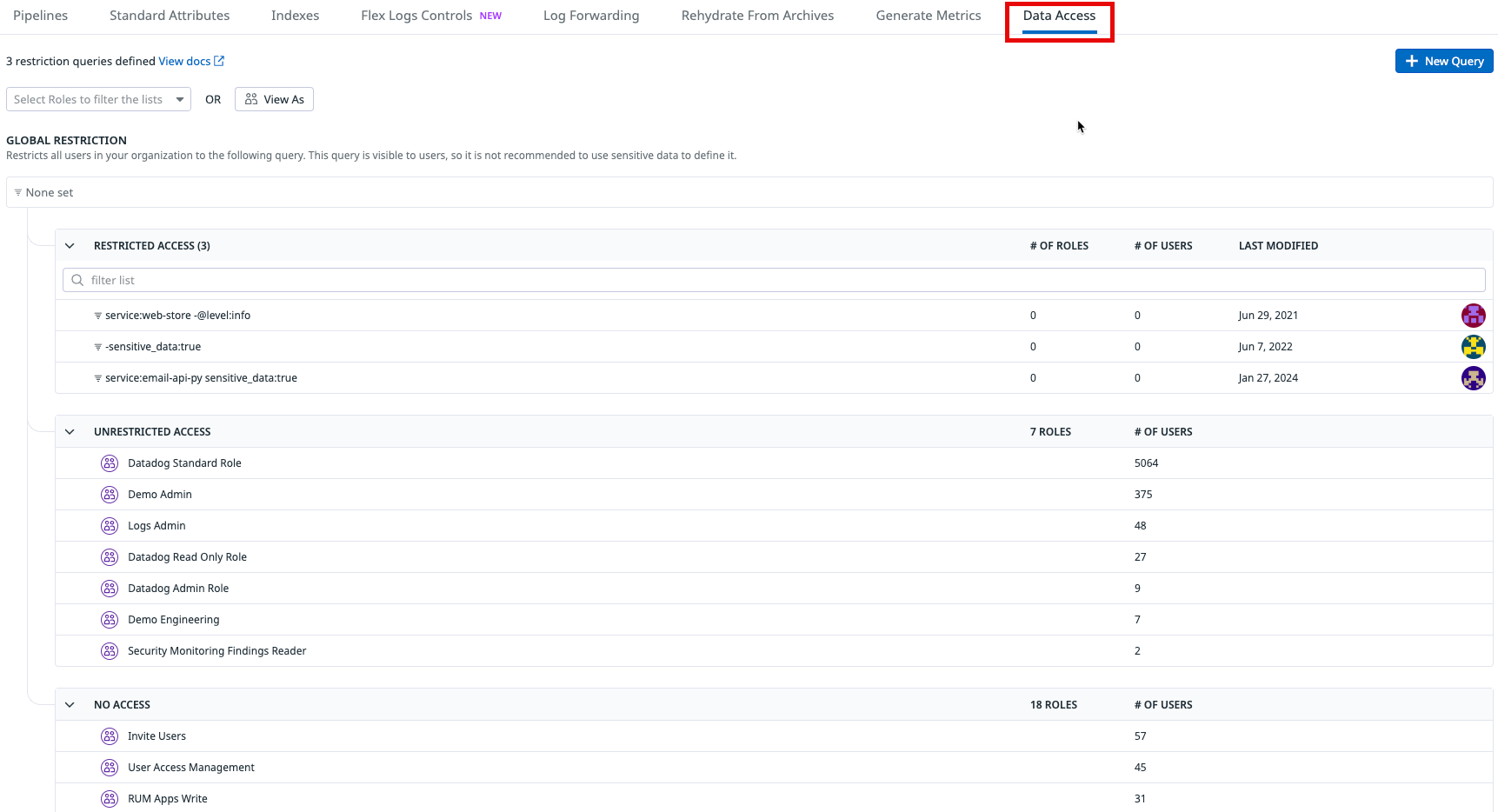The height and width of the screenshot is (812, 1498).
Task: Open the Log Forwarding tab
Action: [591, 16]
